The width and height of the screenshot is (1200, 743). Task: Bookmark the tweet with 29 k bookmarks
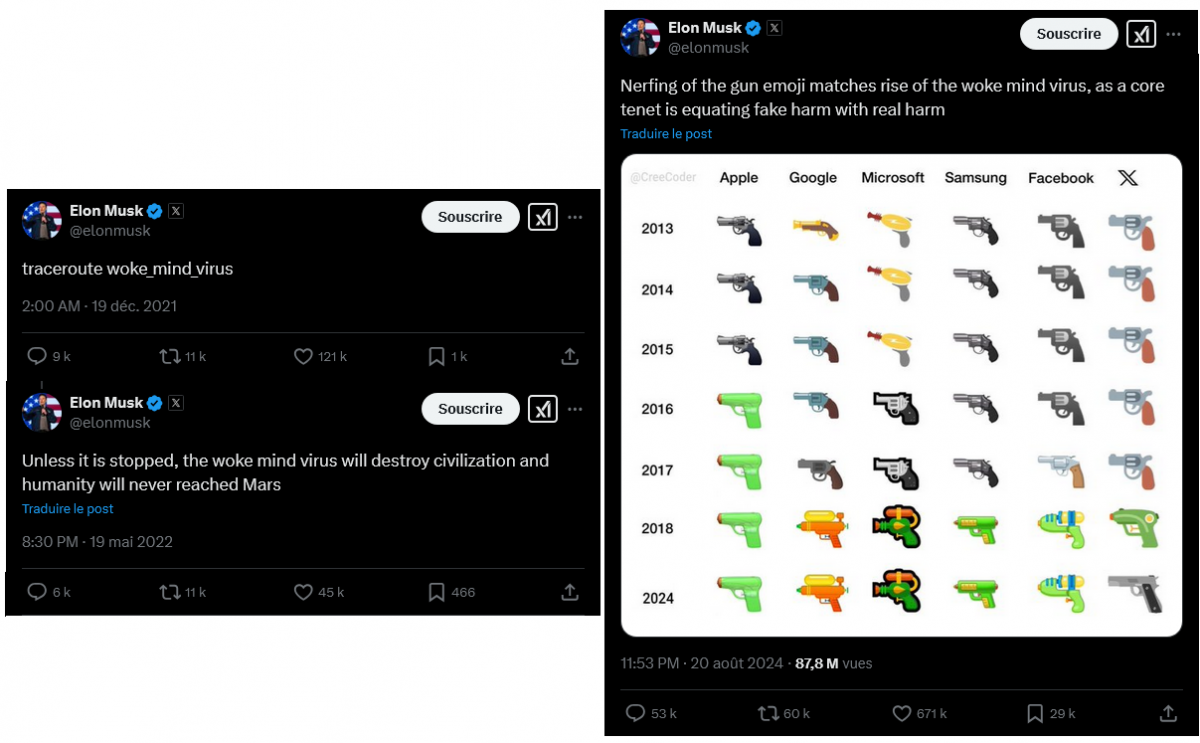point(1036,713)
